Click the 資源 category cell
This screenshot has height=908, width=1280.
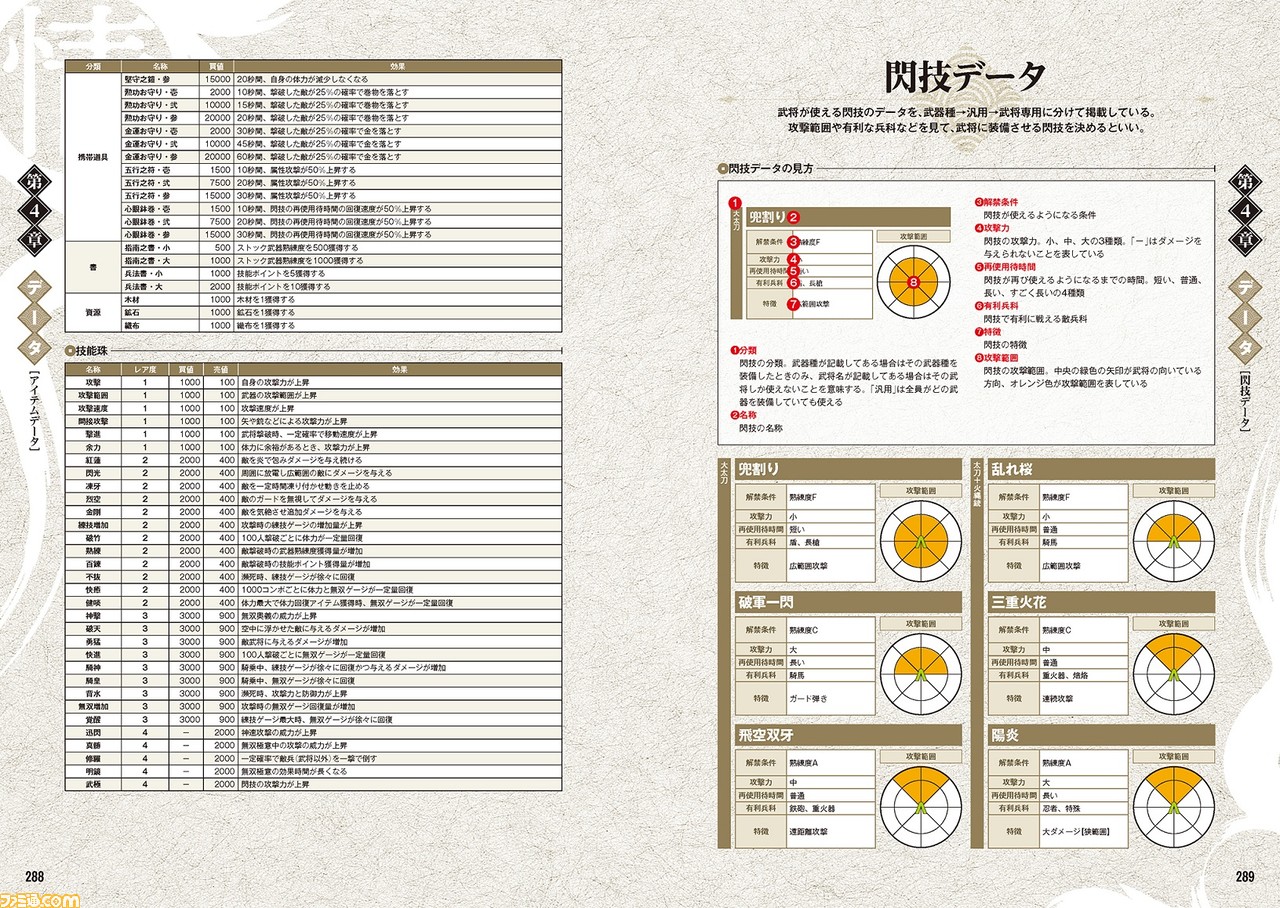click(x=94, y=311)
